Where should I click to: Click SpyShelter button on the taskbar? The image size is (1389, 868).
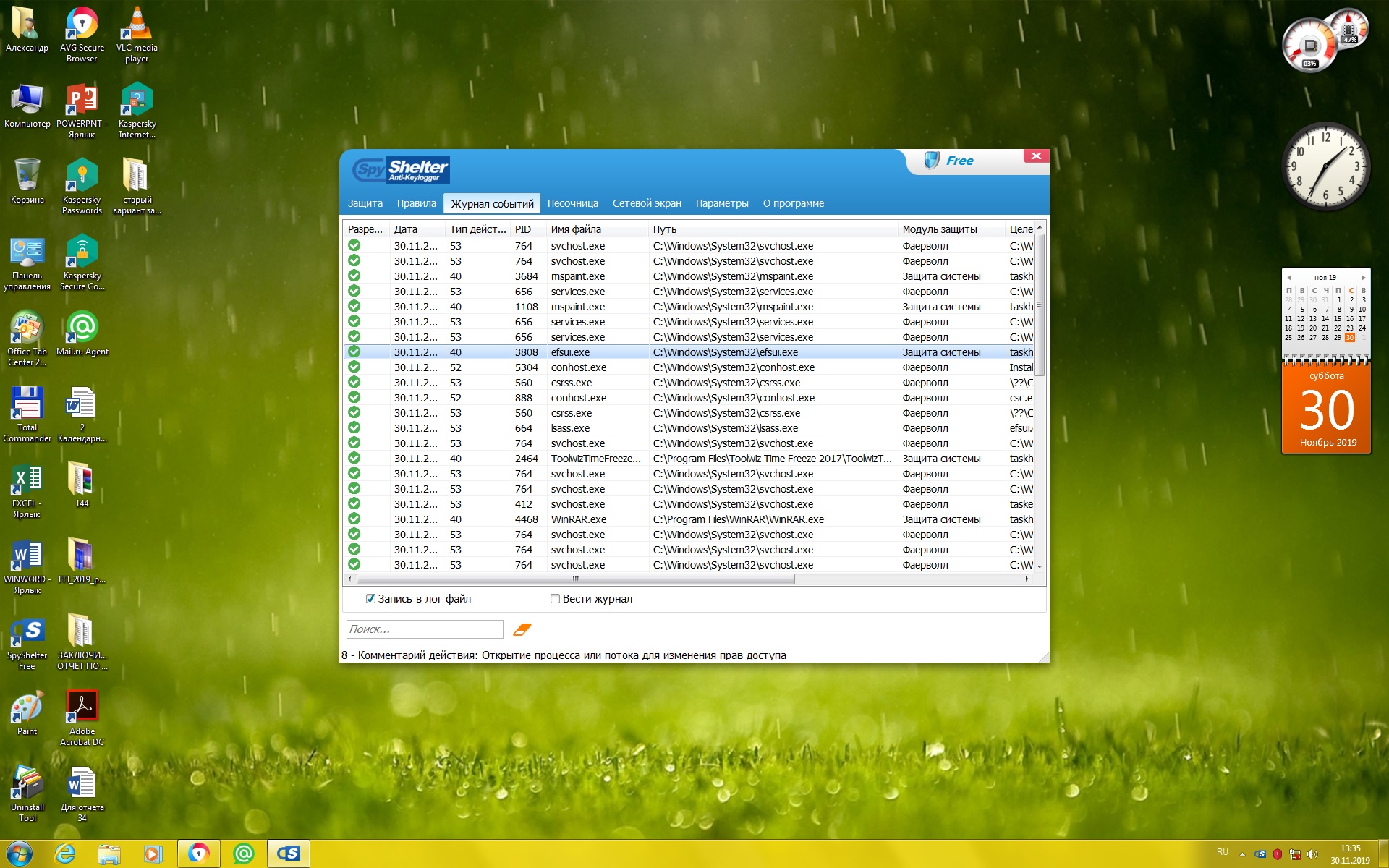coord(289,854)
